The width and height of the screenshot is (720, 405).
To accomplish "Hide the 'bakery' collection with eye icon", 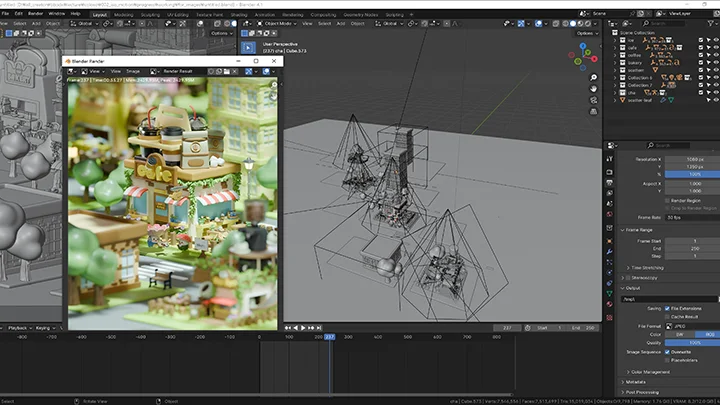I will coord(716,62).
